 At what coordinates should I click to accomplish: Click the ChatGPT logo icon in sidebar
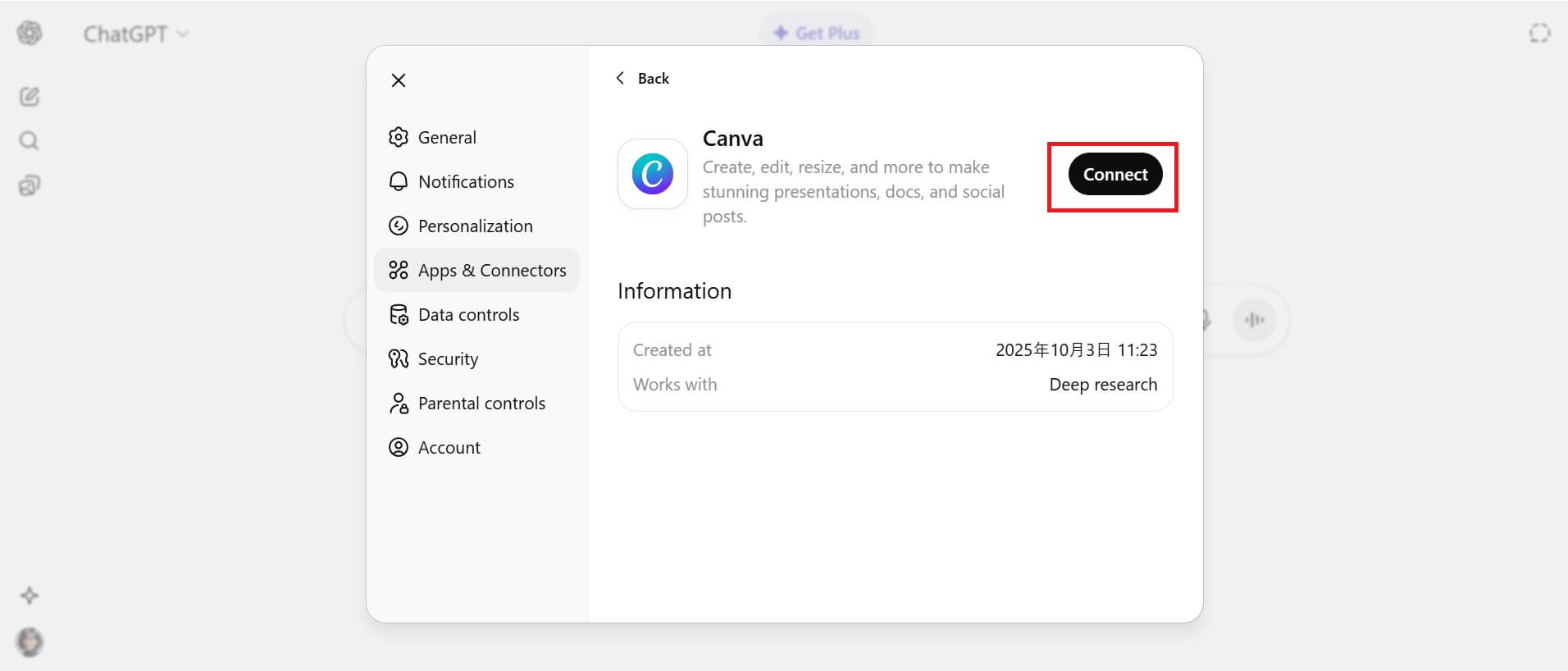30,33
